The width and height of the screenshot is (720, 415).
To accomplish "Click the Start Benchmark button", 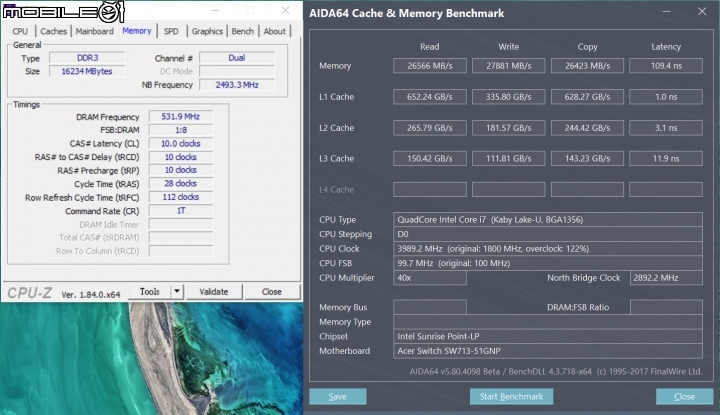I will (511, 397).
